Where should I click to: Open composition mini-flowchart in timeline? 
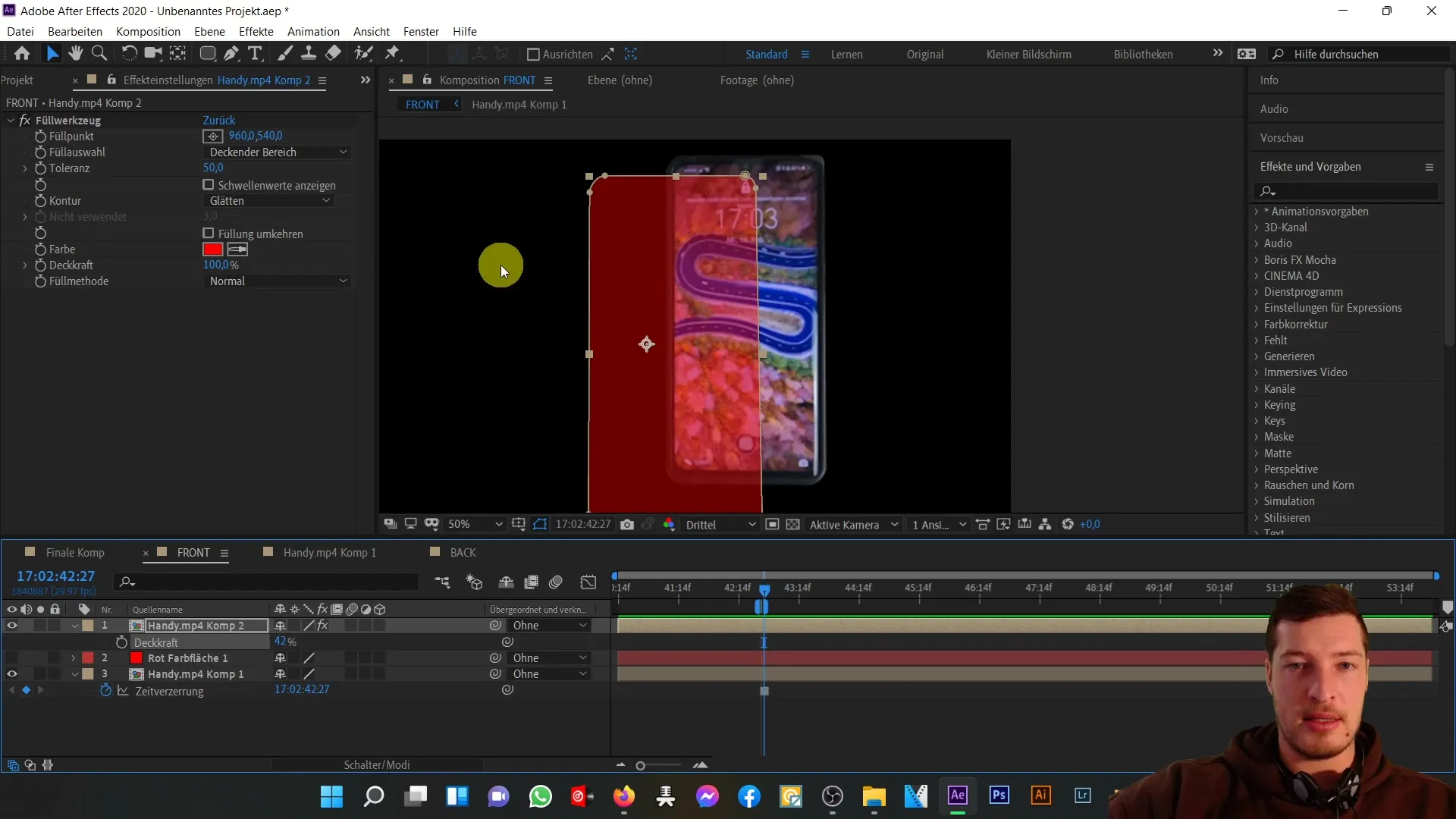tap(442, 582)
